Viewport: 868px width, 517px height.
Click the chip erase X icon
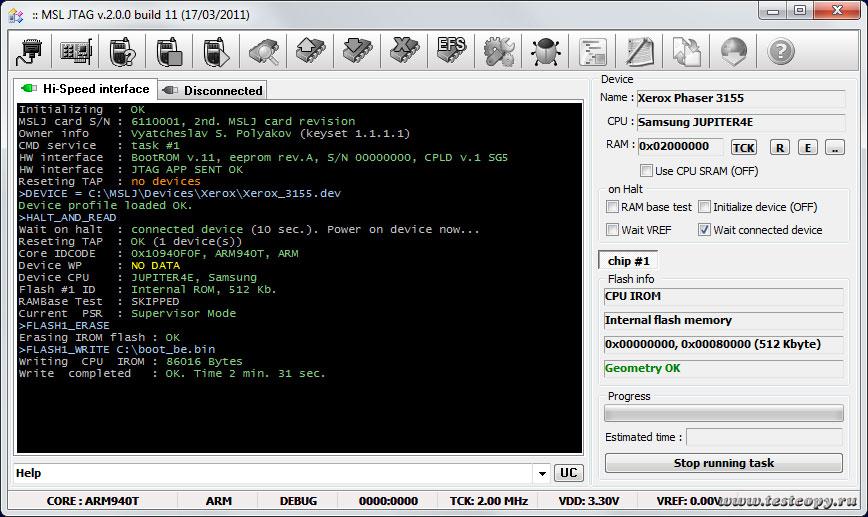[404, 50]
